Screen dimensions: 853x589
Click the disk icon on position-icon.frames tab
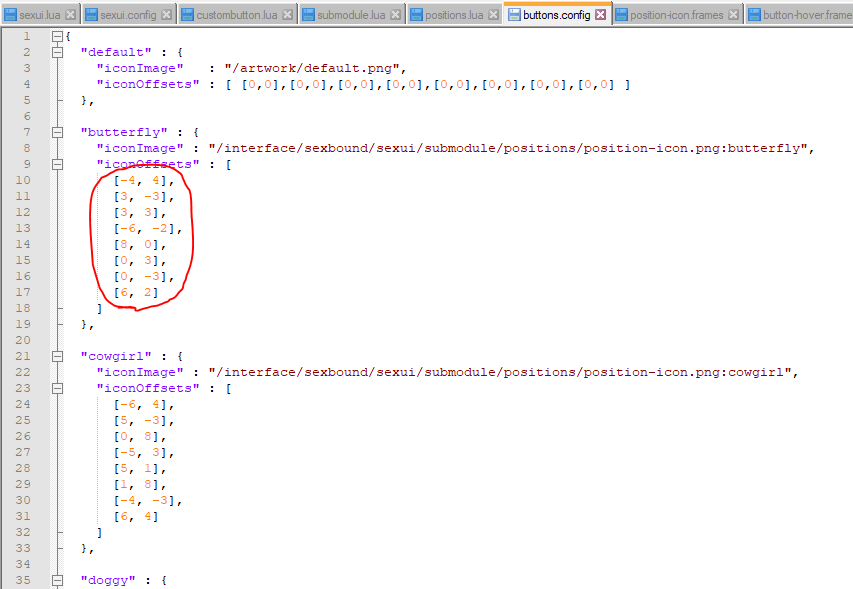[622, 15]
